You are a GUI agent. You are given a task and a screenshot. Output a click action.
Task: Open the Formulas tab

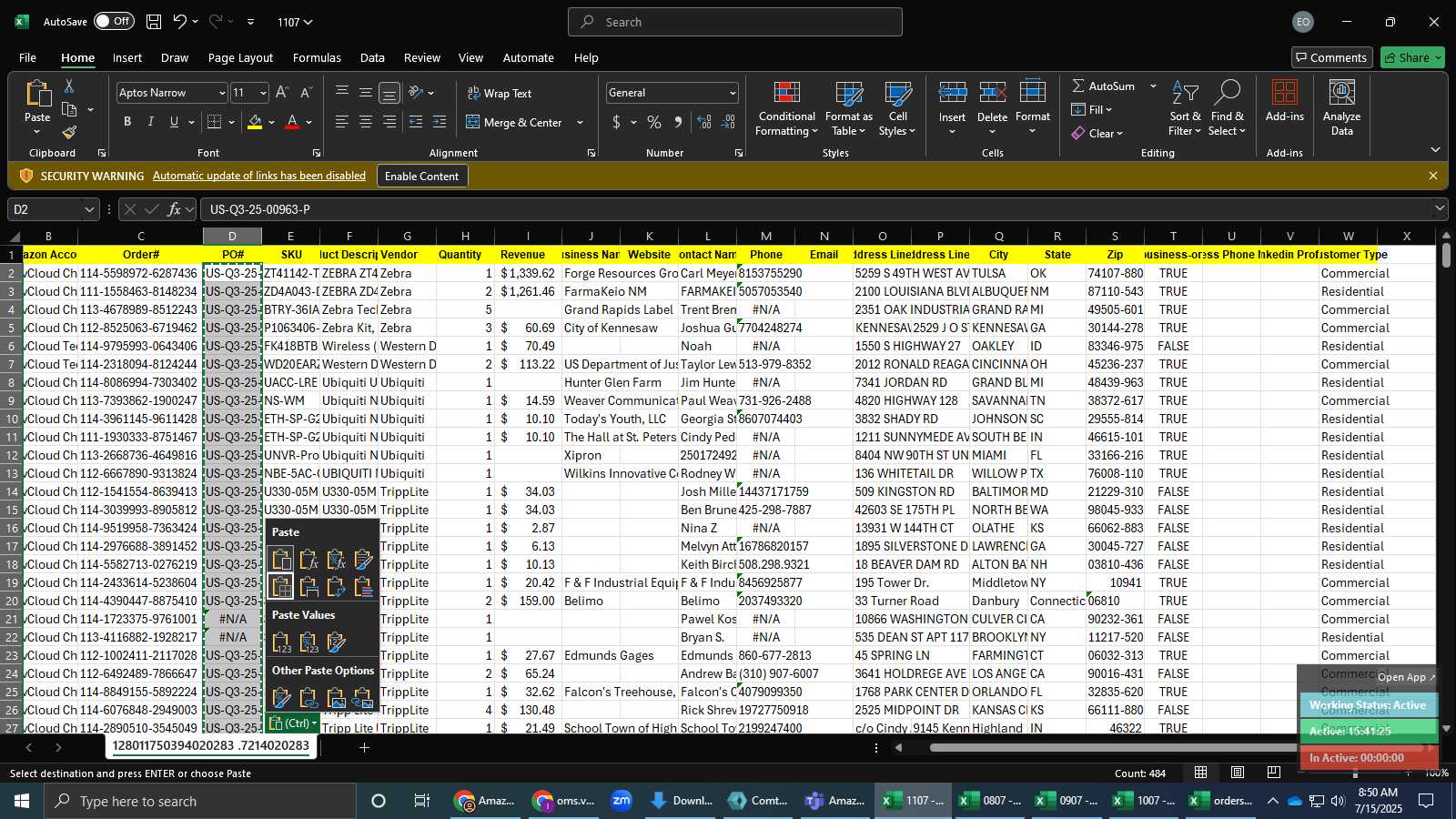[317, 57]
